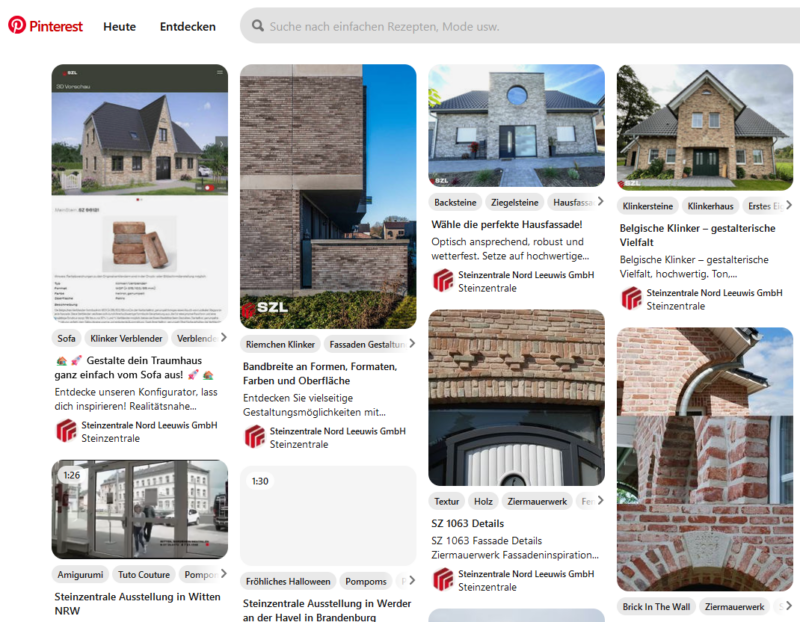The height and width of the screenshot is (622, 800).
Task: Select the Tuto Couture tag chip
Action: click(x=144, y=575)
